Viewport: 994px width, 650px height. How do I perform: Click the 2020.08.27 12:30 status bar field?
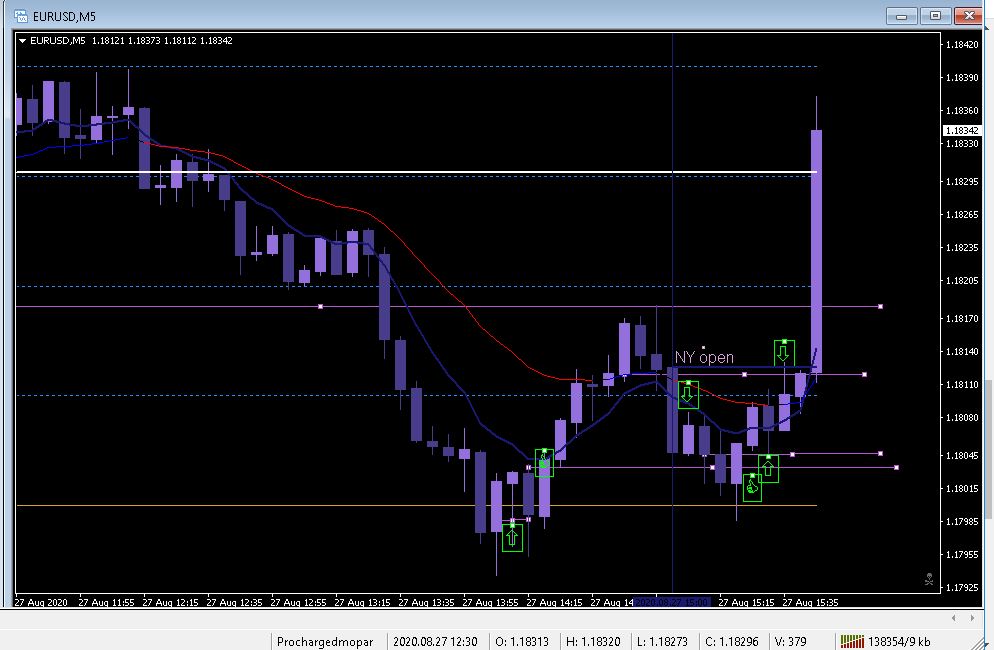click(435, 642)
